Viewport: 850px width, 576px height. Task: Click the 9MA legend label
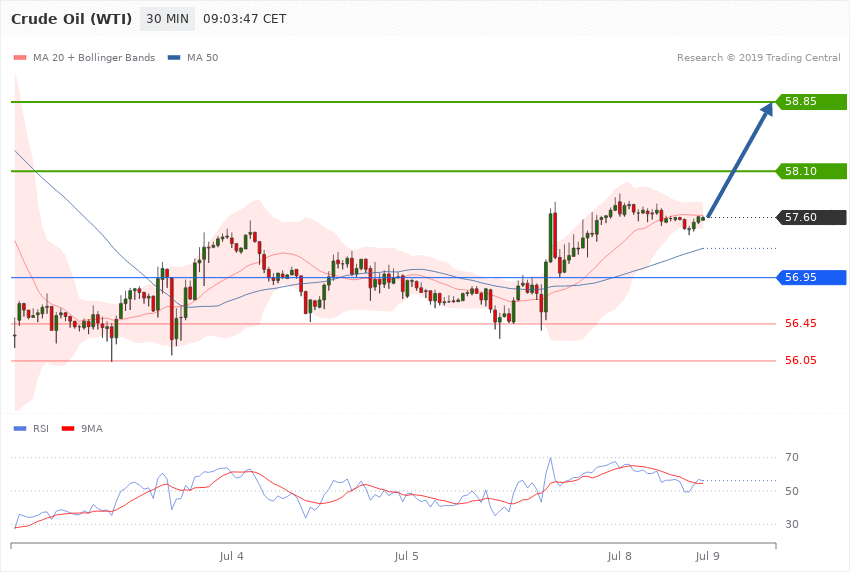92,429
